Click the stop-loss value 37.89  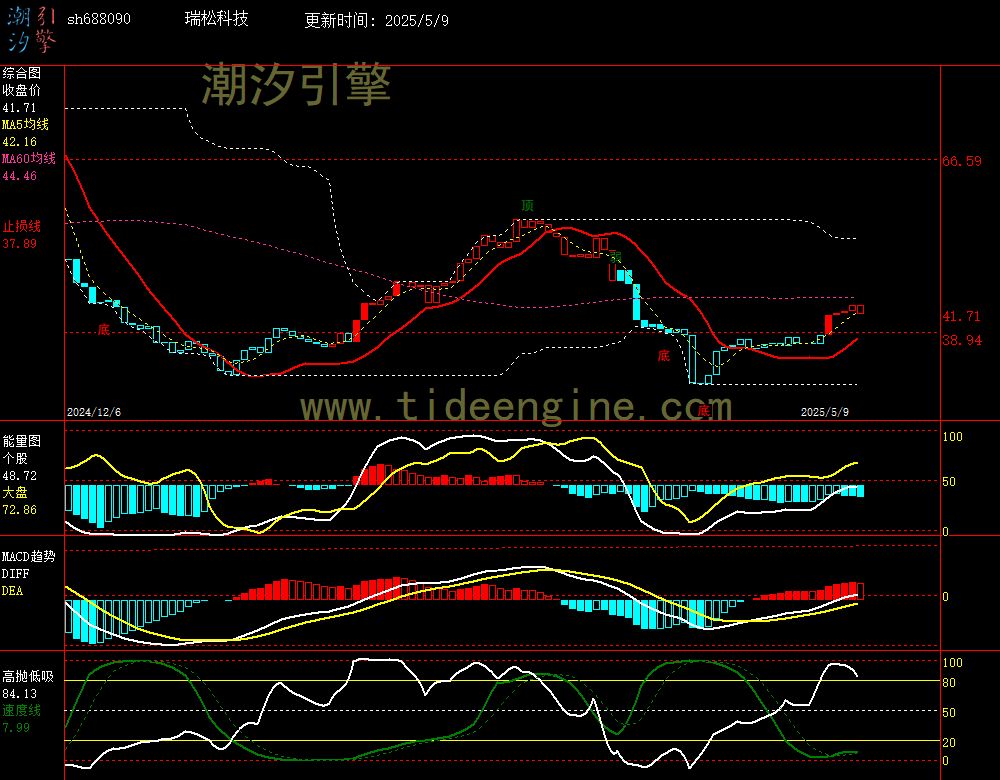point(19,244)
